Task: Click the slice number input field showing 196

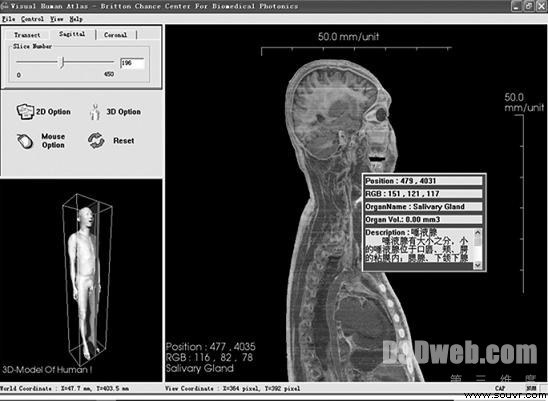Action: pos(132,63)
